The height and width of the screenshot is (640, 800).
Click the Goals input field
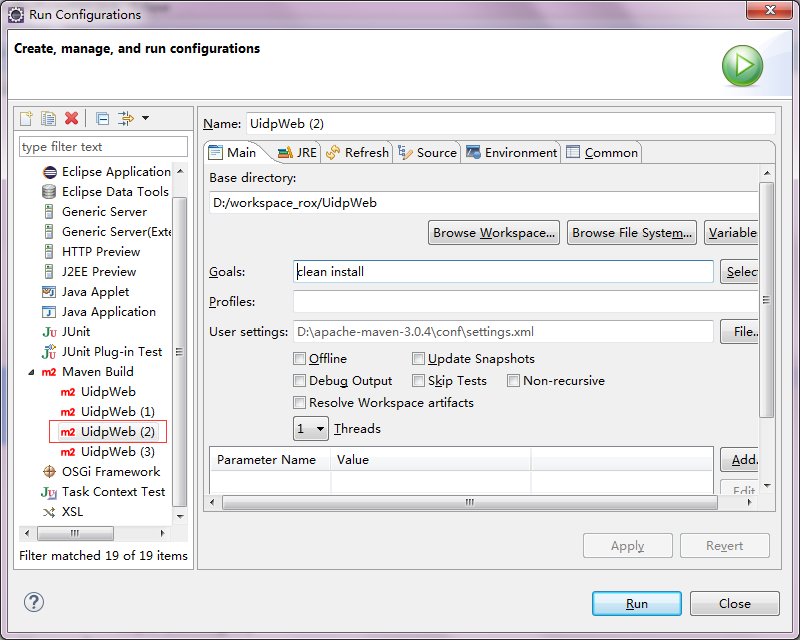(x=503, y=272)
